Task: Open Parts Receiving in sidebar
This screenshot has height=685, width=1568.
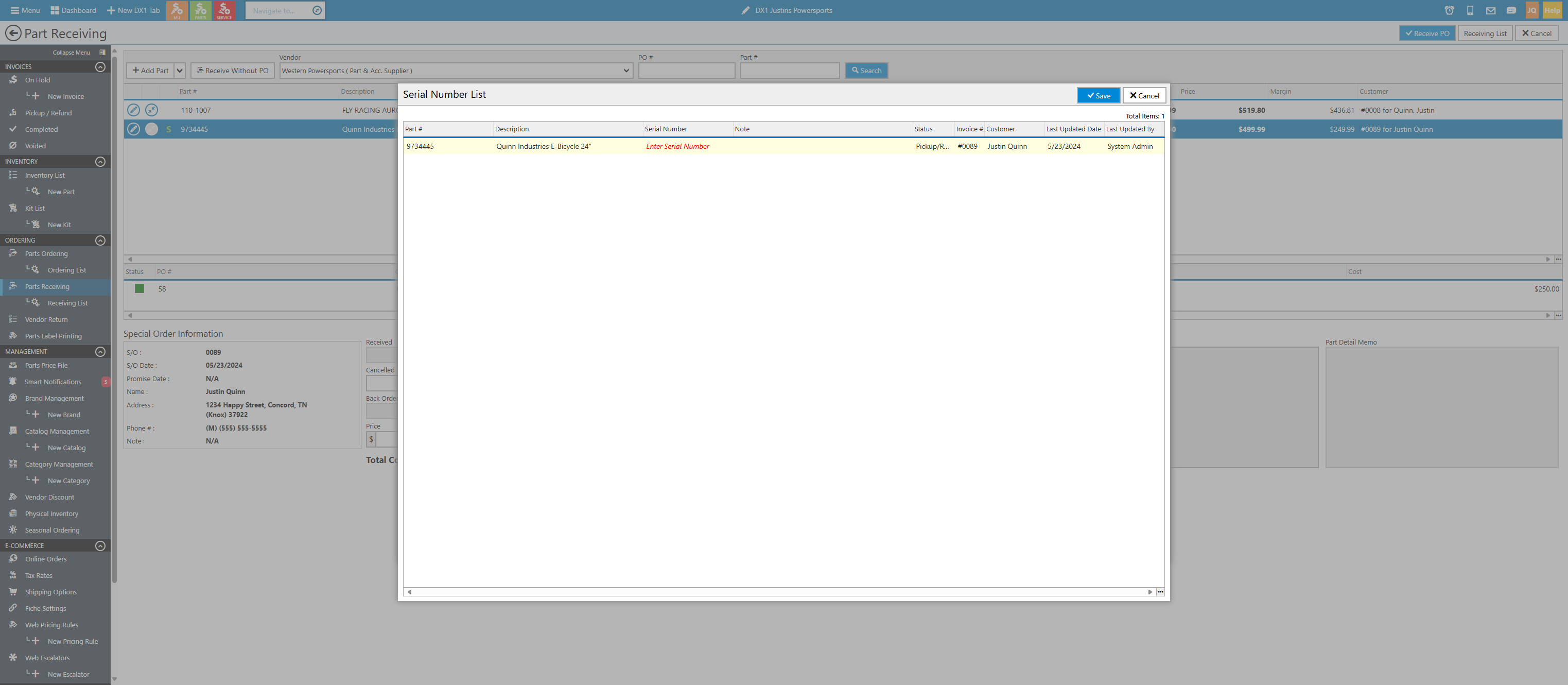Action: (x=56, y=287)
